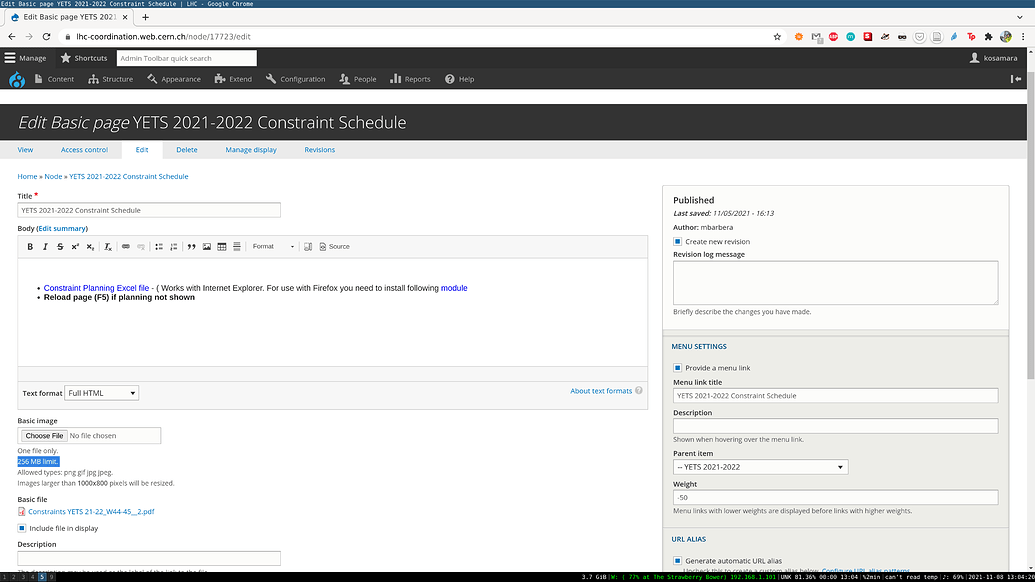Apply subscript formatting
Viewport: 1035px width, 582px height.
point(90,247)
